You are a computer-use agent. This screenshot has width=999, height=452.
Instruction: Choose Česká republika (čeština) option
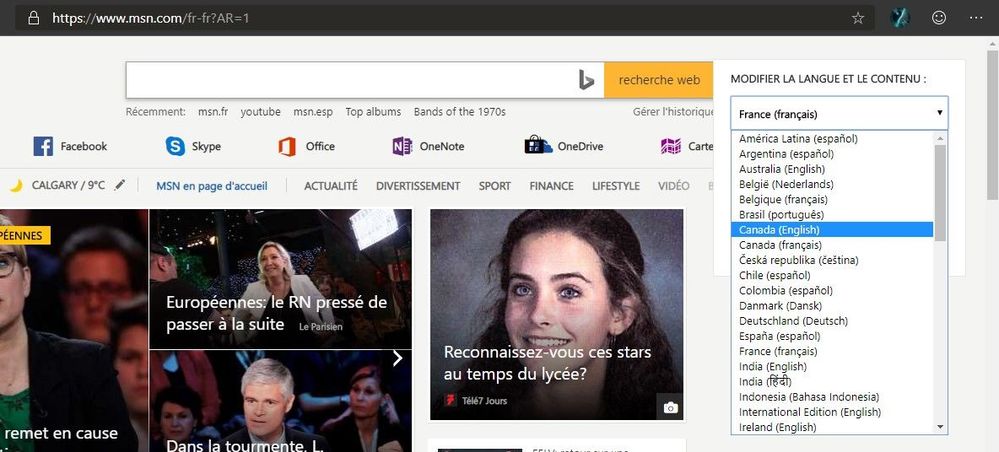832,260
